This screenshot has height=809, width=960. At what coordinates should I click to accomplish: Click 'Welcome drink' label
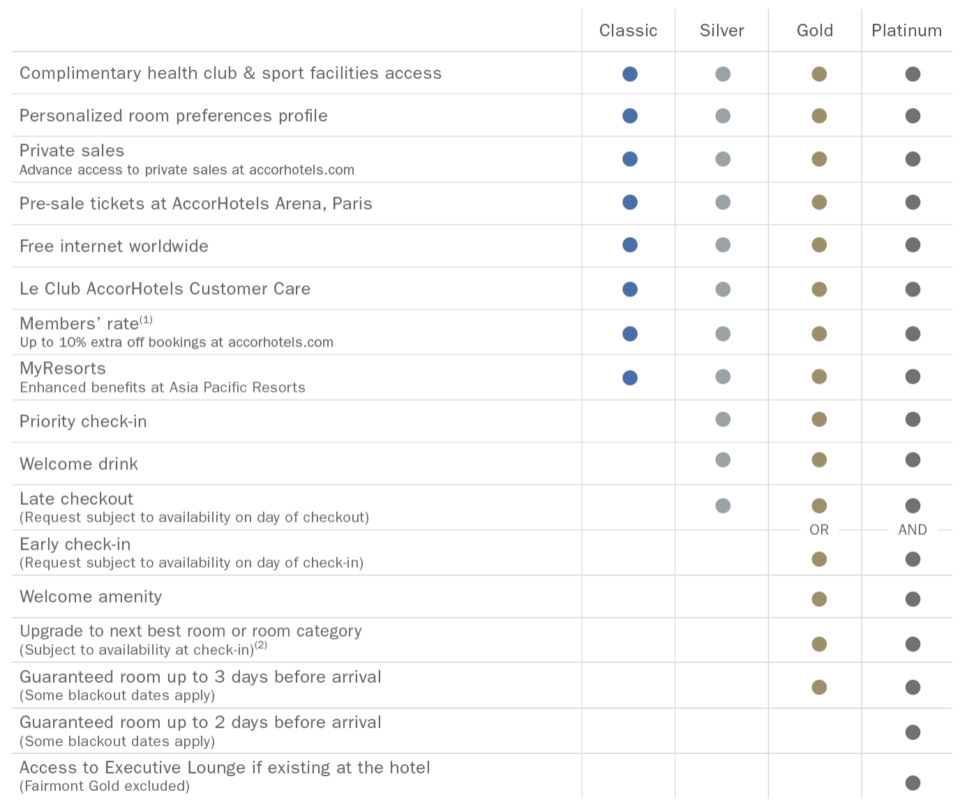tap(78, 464)
